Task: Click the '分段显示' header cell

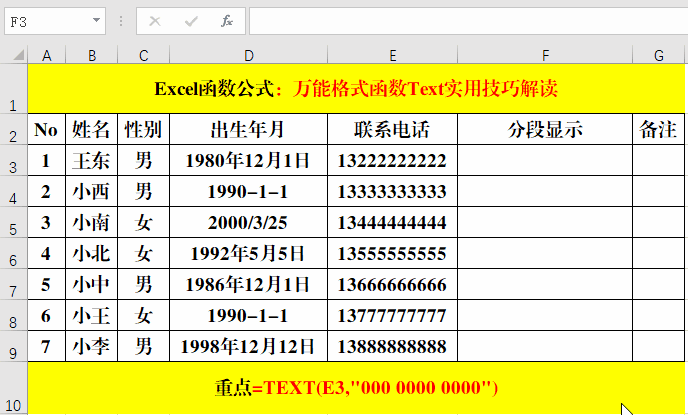Action: pyautogui.click(x=545, y=129)
